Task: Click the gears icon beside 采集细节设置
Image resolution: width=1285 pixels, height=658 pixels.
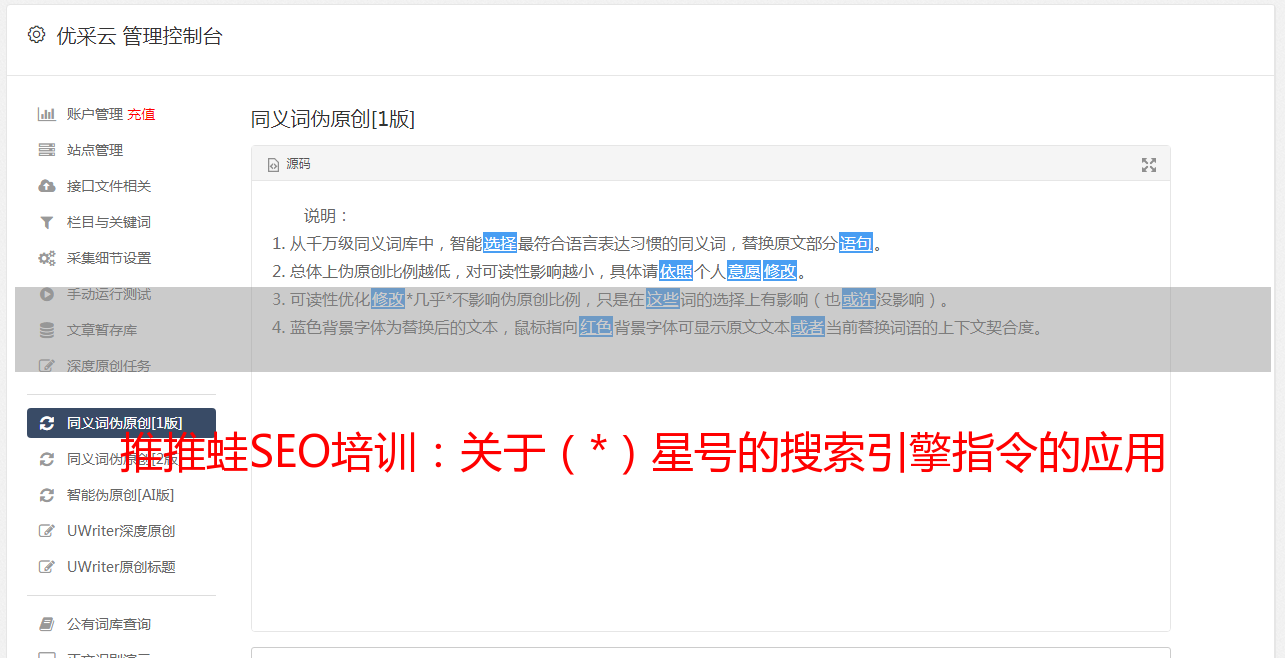Action: (x=46, y=258)
